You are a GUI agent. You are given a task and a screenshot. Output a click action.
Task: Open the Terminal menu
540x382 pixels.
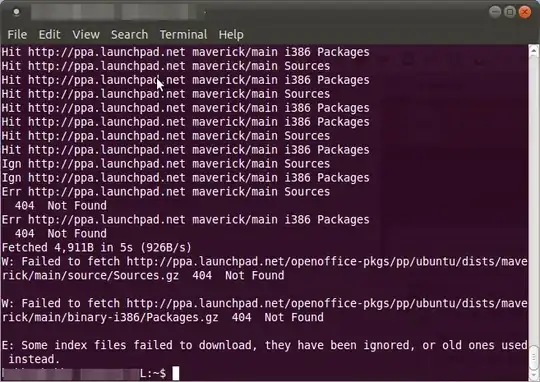coord(184,34)
